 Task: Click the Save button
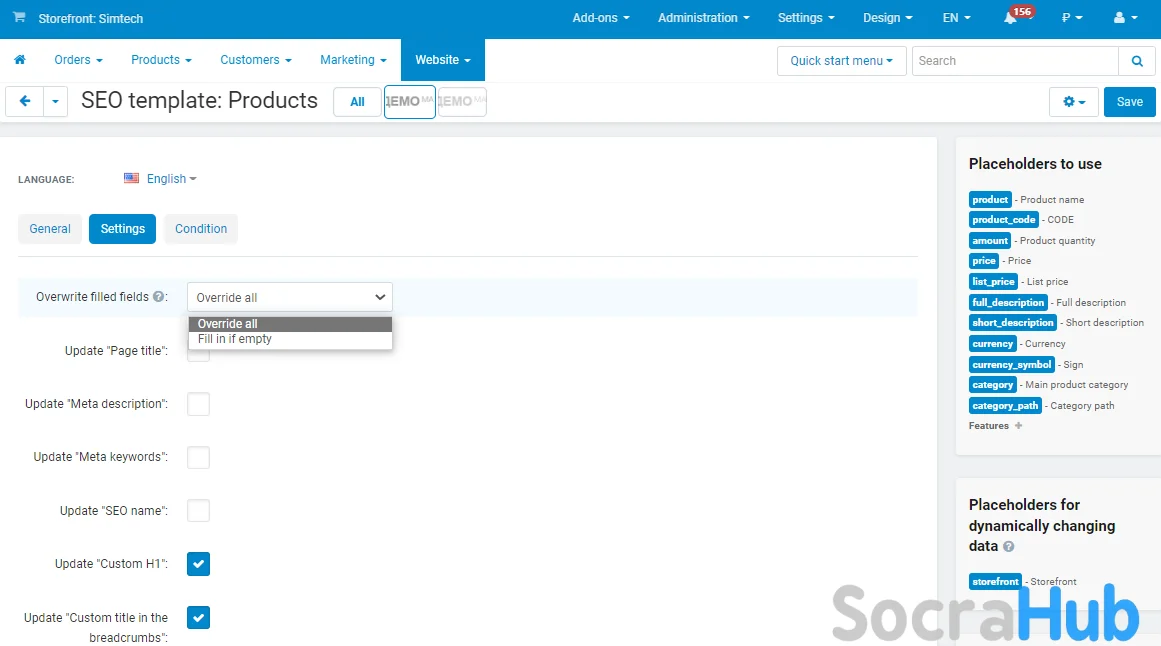(1129, 102)
